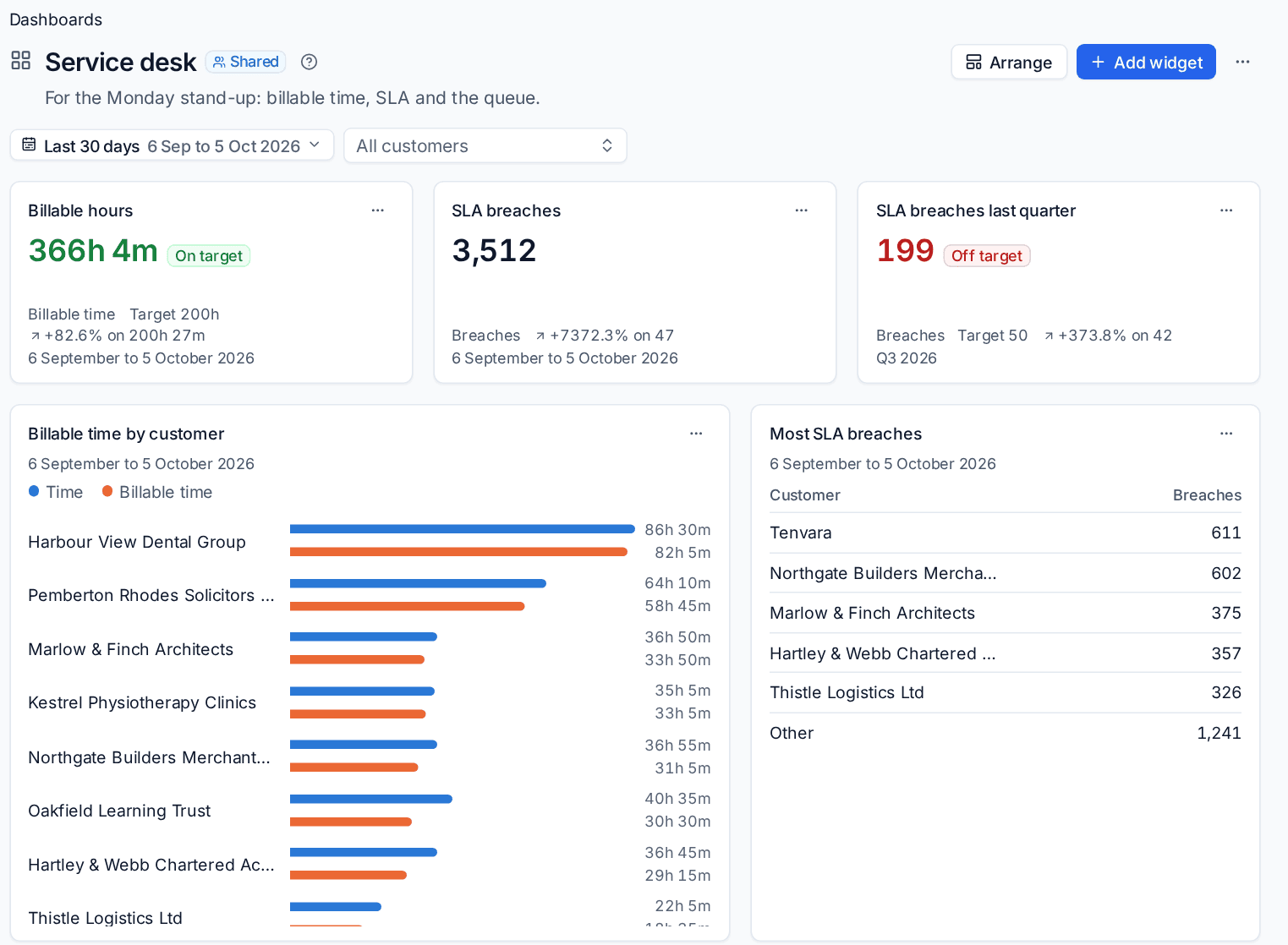Click the Customer column header
The width and height of the screenshot is (1288, 945).
(805, 495)
